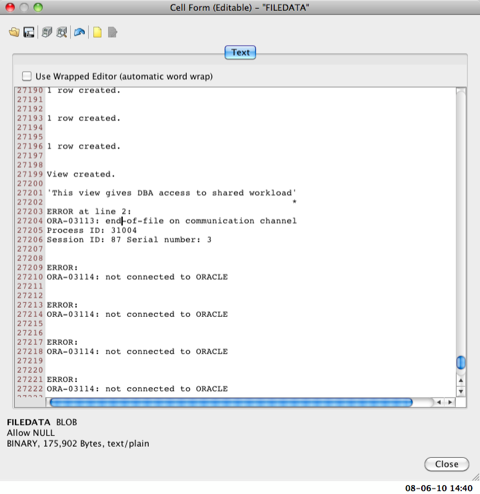Image resolution: width=480 pixels, height=494 pixels.
Task: Click the horizontal scrollbar left arrow
Action: click(439, 402)
